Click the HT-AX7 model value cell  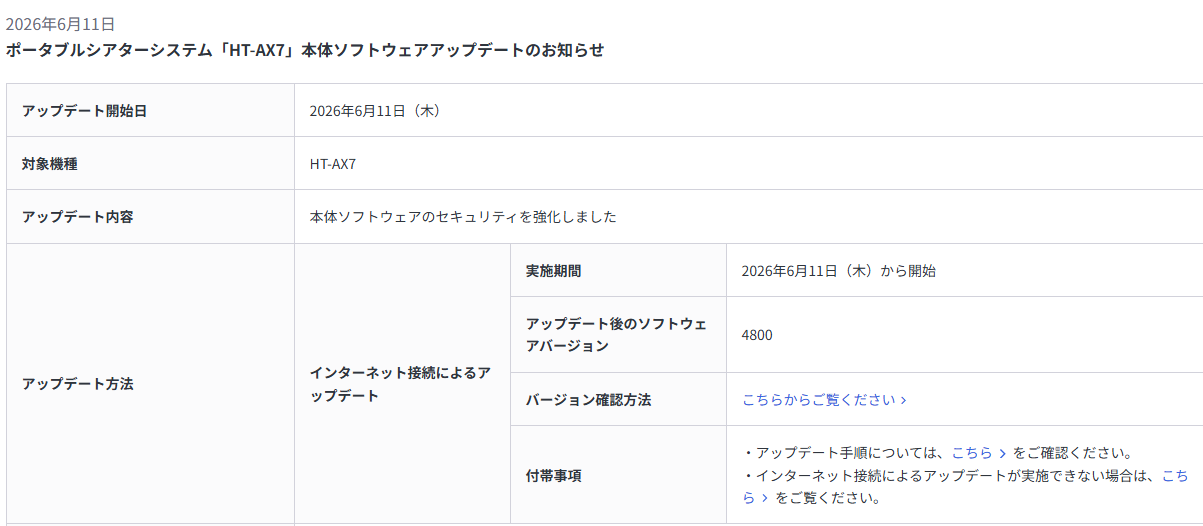coord(749,163)
